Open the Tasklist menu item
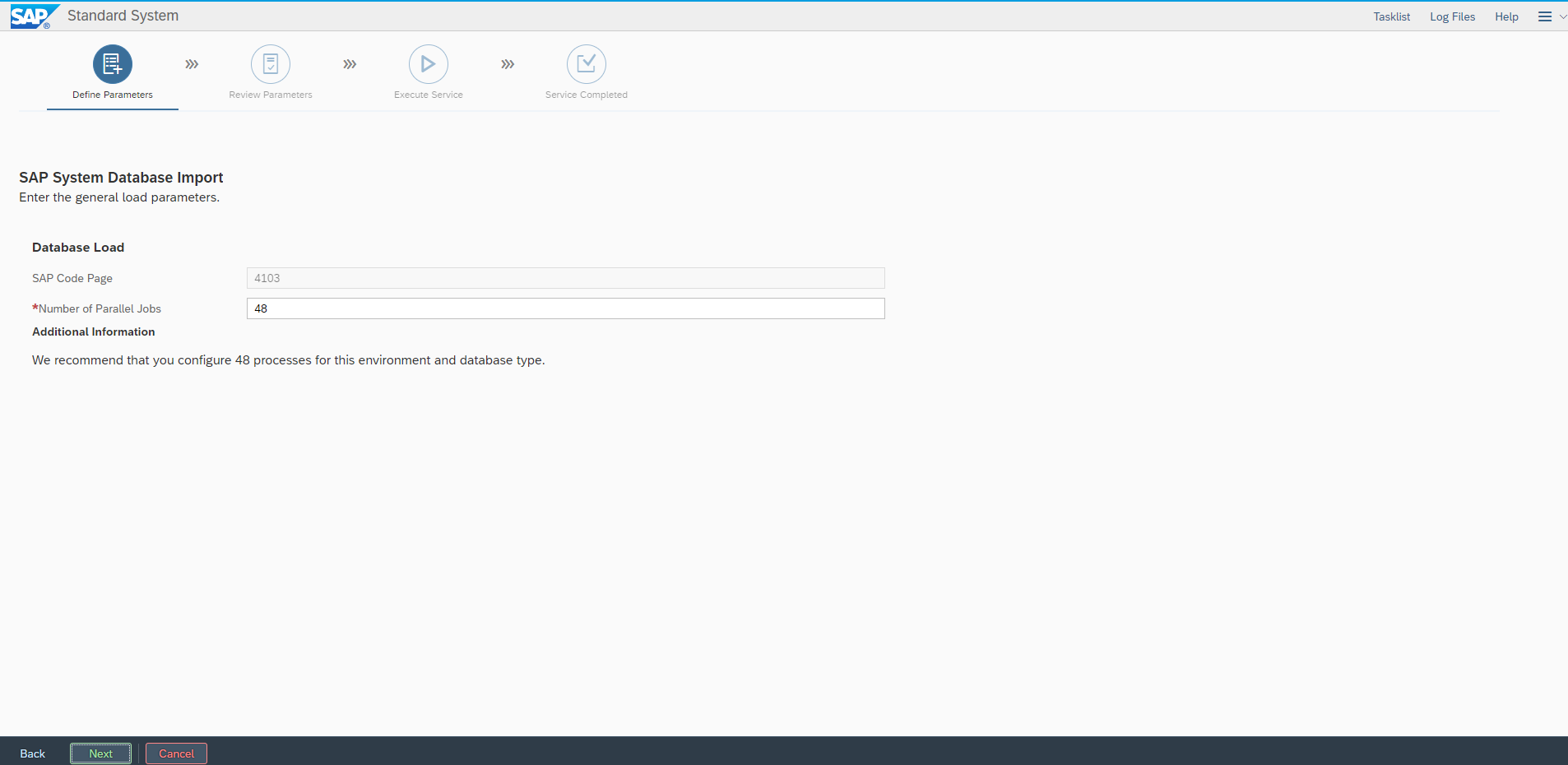The height and width of the screenshot is (765, 1568). pyautogui.click(x=1391, y=16)
